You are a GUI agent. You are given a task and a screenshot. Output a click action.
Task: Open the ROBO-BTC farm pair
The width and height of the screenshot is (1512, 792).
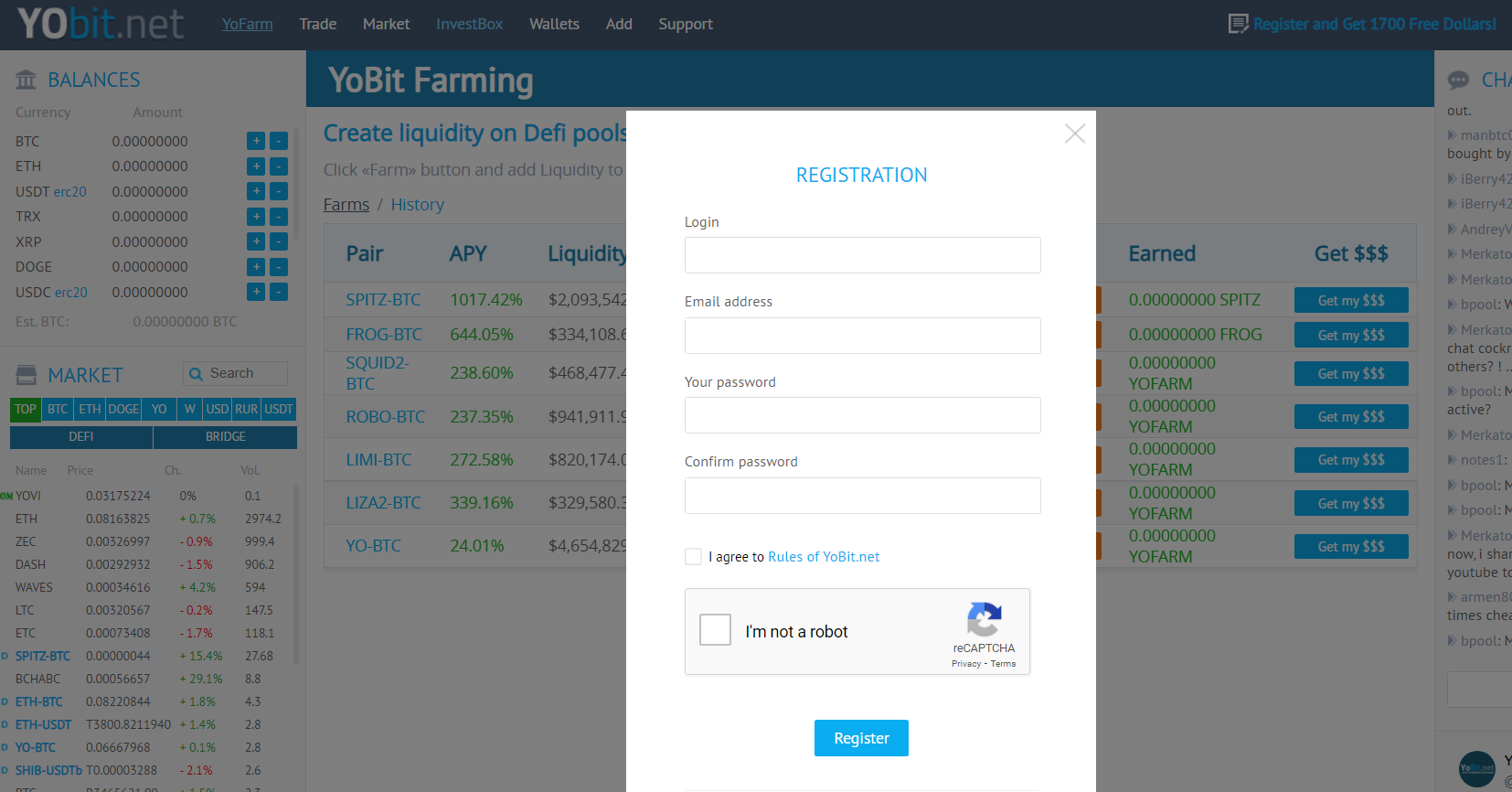(x=385, y=417)
